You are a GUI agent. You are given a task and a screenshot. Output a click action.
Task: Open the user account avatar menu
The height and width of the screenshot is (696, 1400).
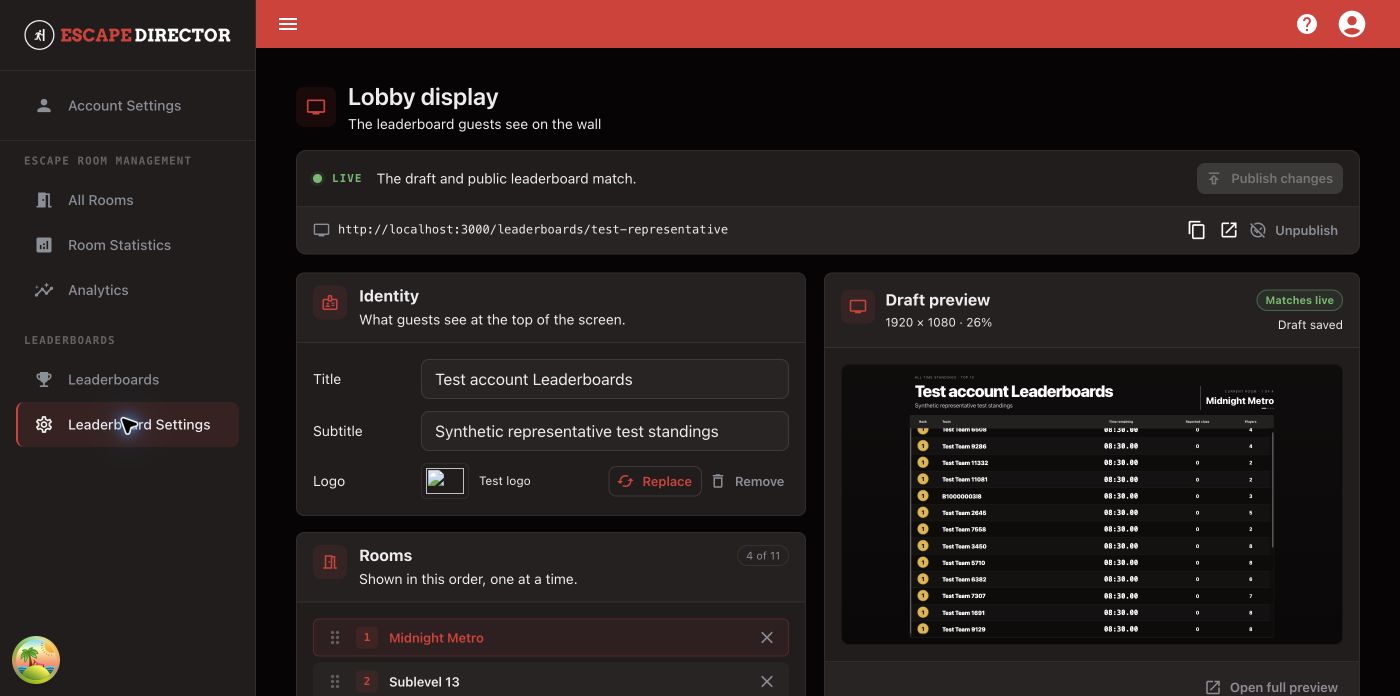(x=1352, y=24)
